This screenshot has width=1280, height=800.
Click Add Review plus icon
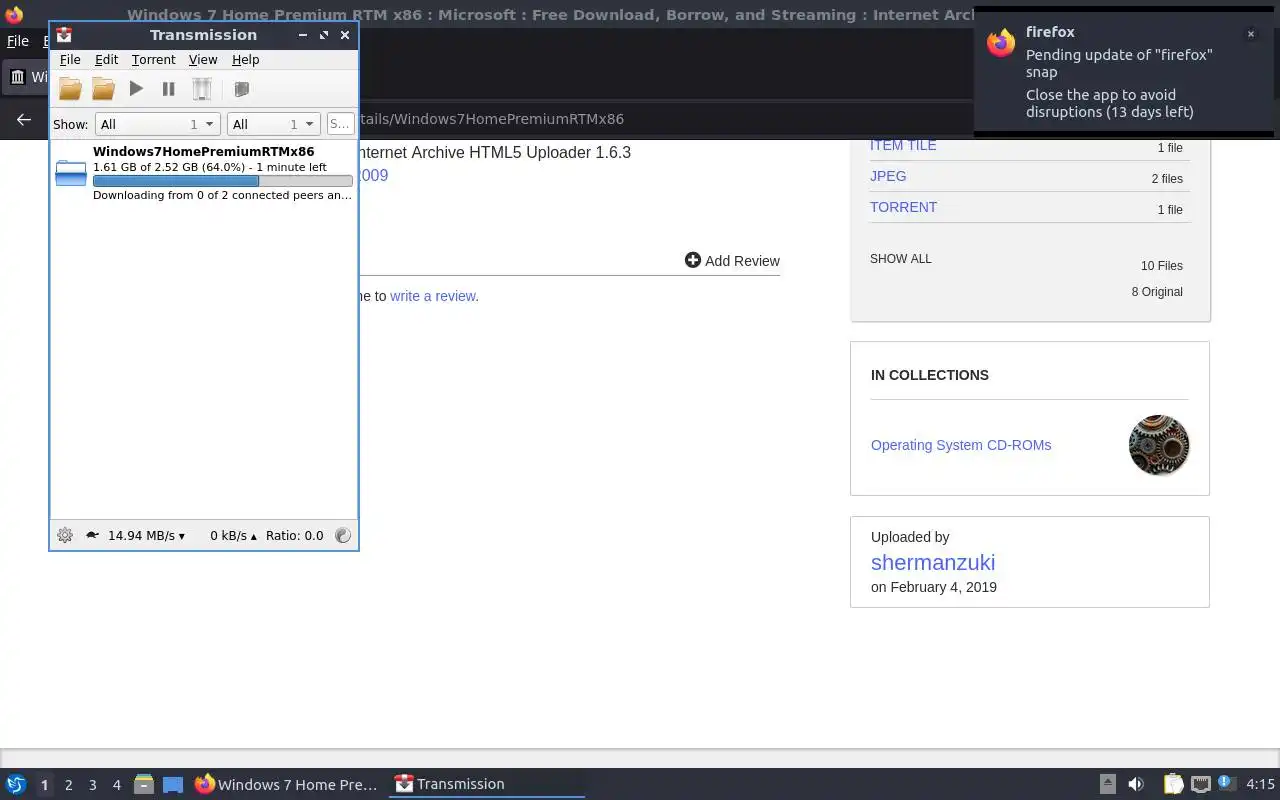tap(692, 260)
